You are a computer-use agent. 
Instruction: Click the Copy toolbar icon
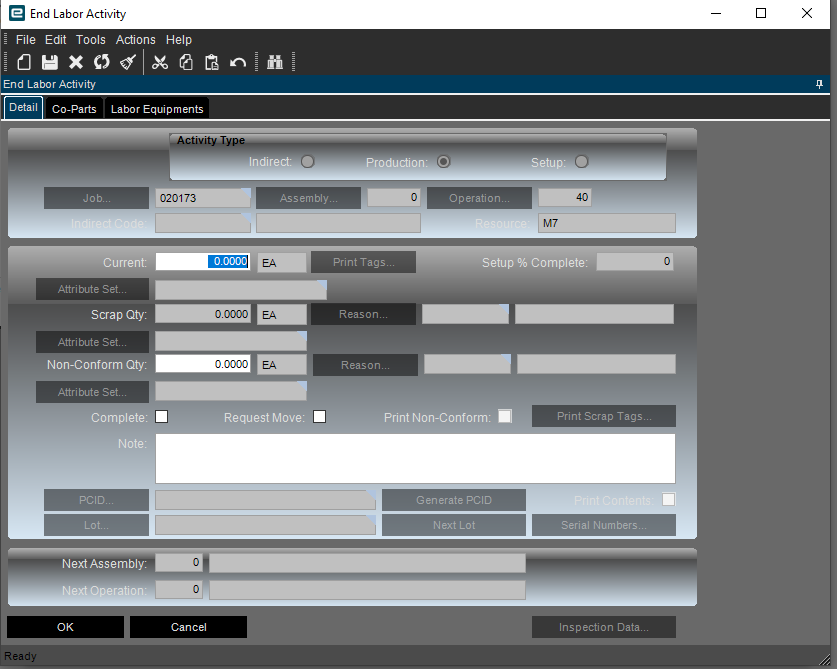pyautogui.click(x=186, y=62)
